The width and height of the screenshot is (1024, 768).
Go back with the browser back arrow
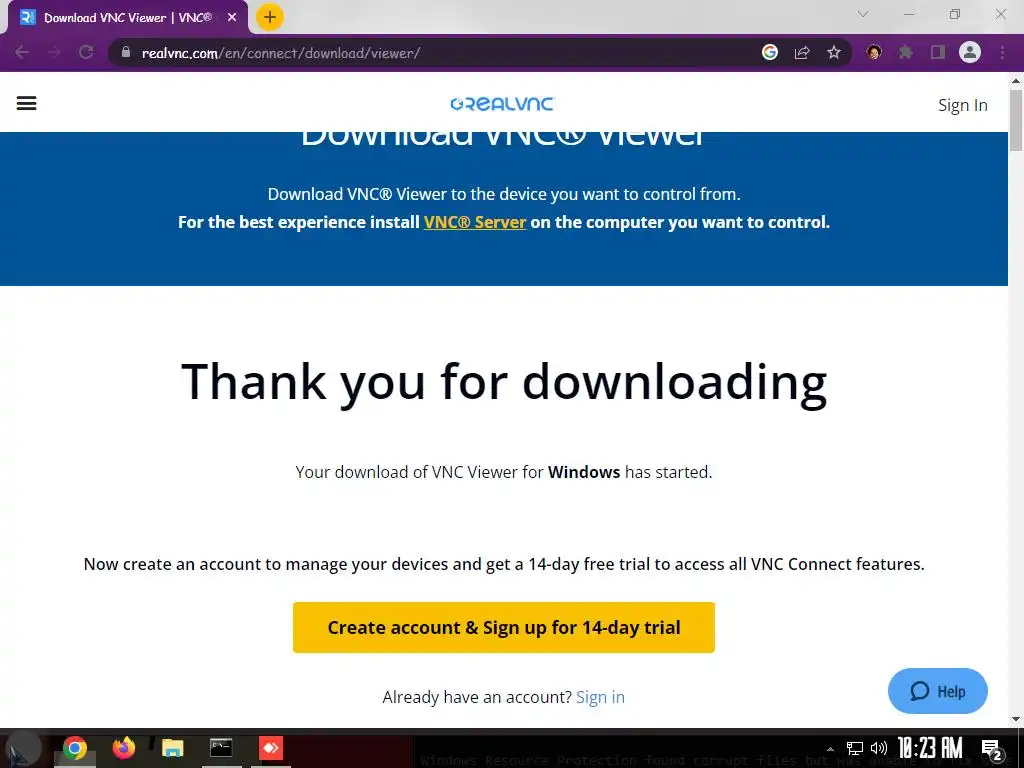(x=22, y=52)
